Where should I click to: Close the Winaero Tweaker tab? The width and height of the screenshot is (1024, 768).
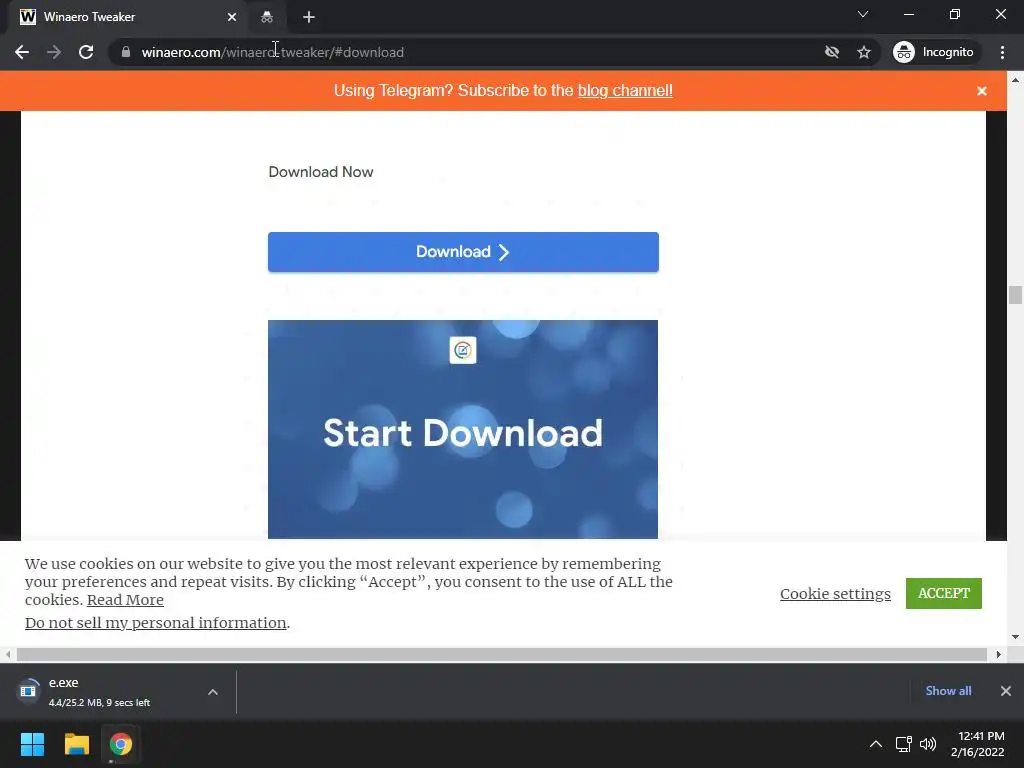click(232, 17)
